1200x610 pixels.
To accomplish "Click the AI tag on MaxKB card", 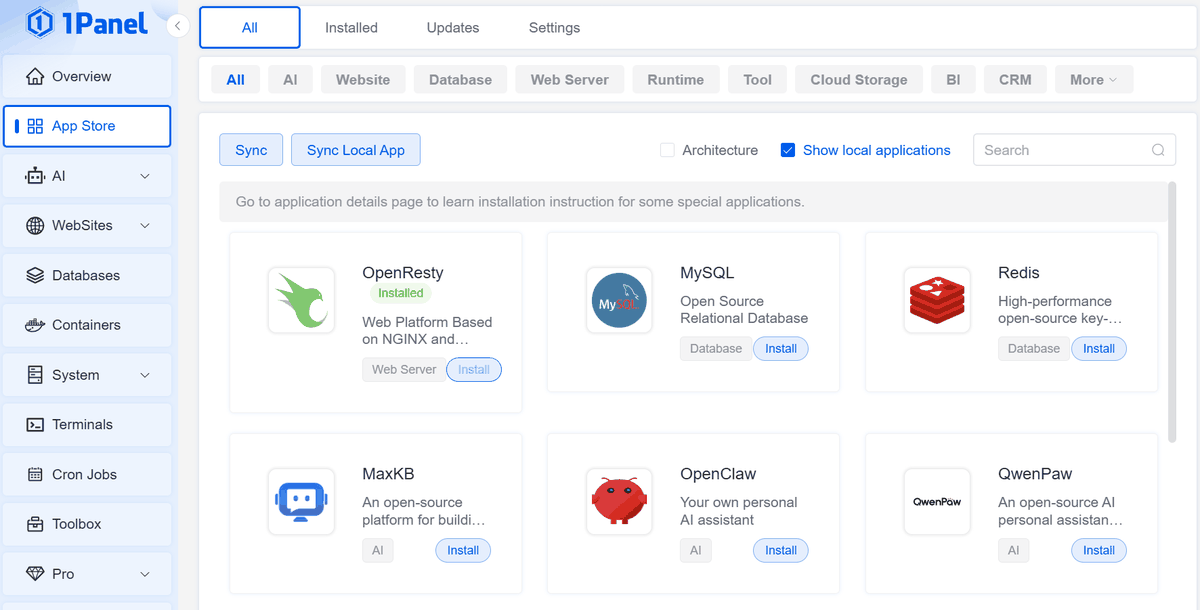I will click(x=378, y=550).
